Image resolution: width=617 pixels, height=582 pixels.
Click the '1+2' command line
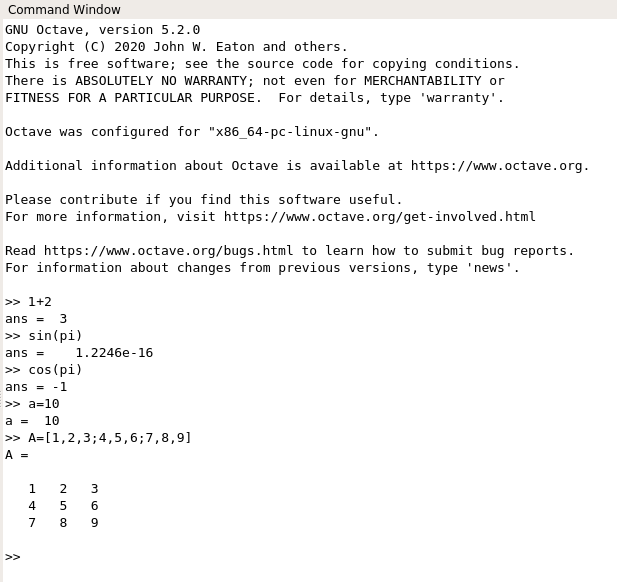click(28, 302)
